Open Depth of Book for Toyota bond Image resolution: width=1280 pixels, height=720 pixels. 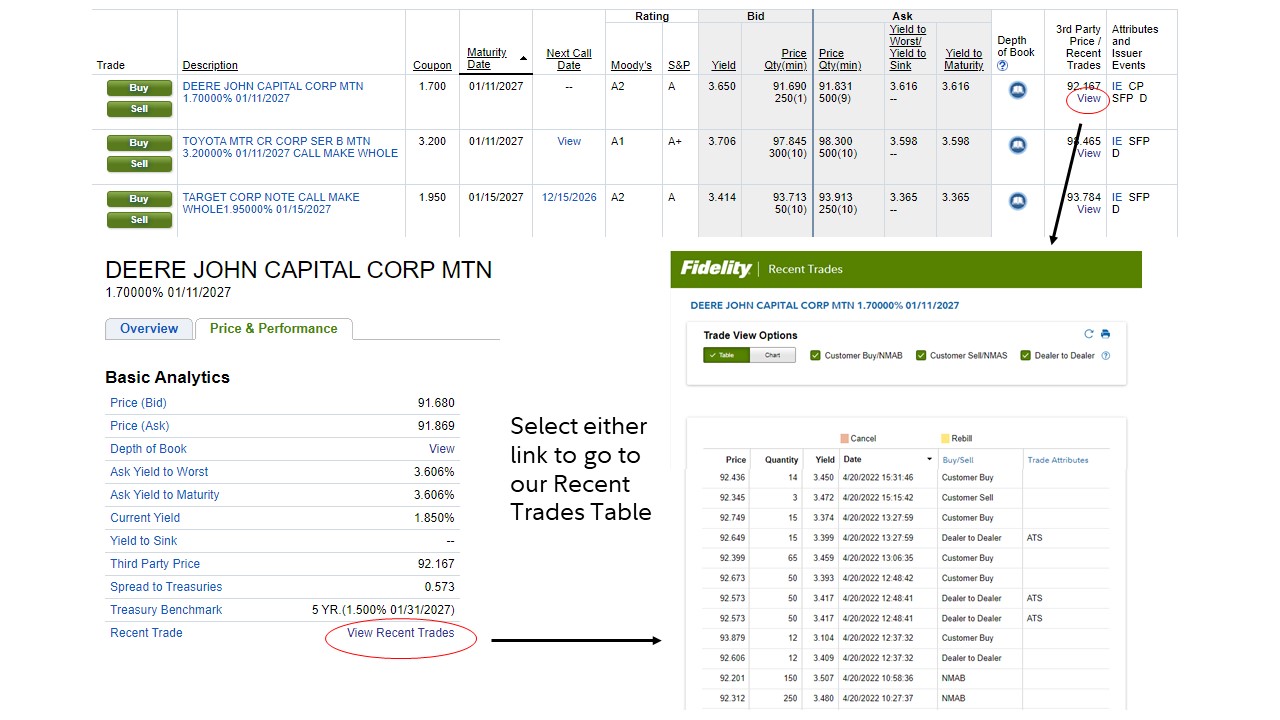point(1017,146)
